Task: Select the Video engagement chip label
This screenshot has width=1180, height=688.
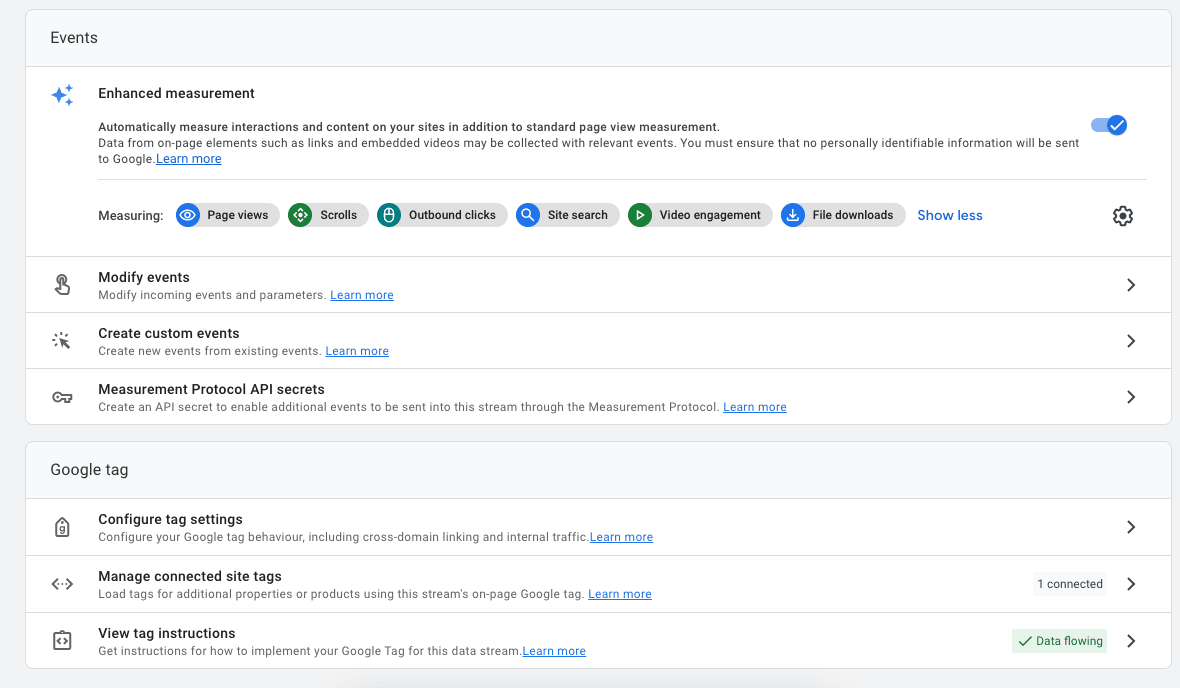Action: coord(710,215)
